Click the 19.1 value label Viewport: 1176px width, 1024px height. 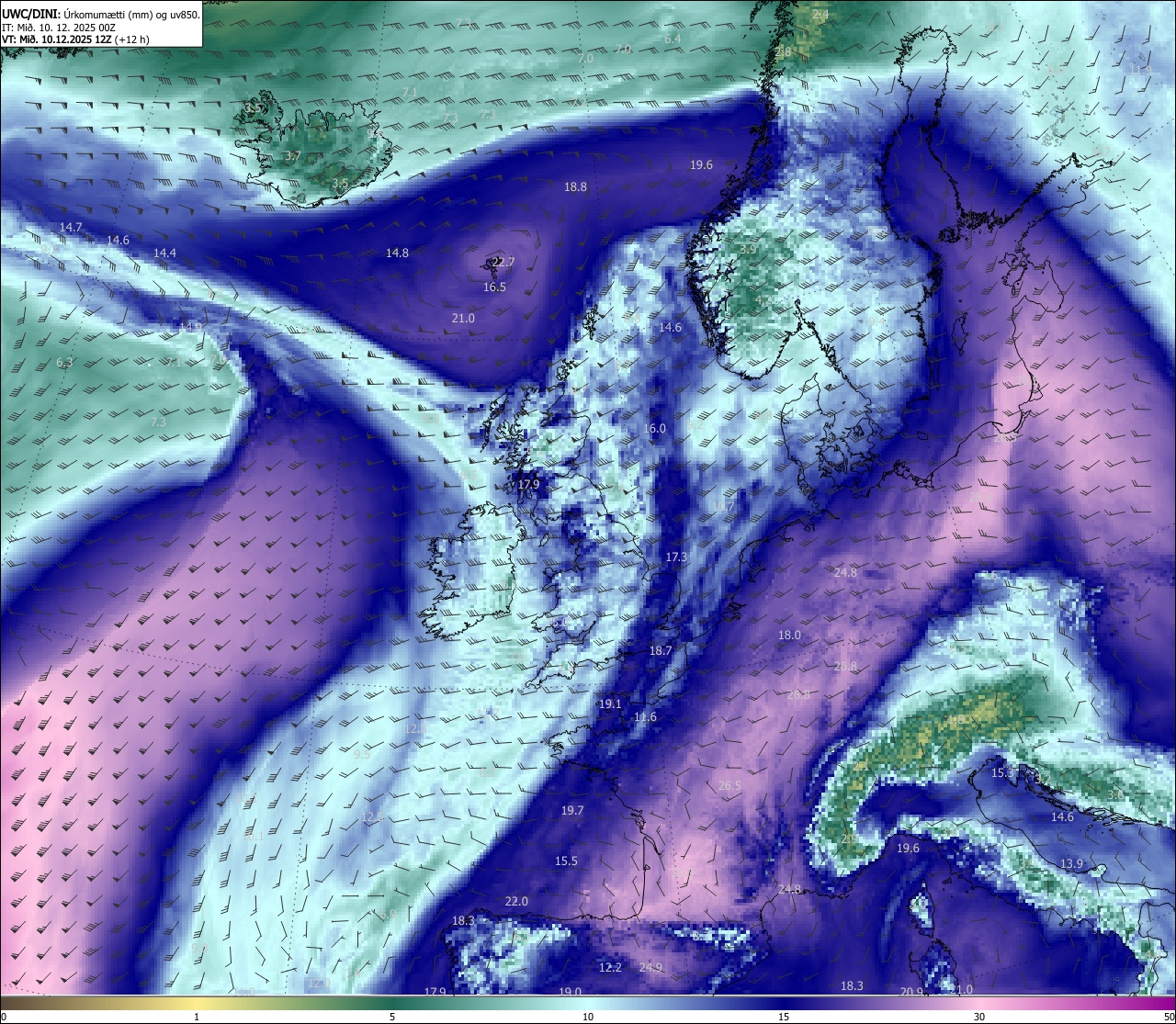click(x=610, y=704)
